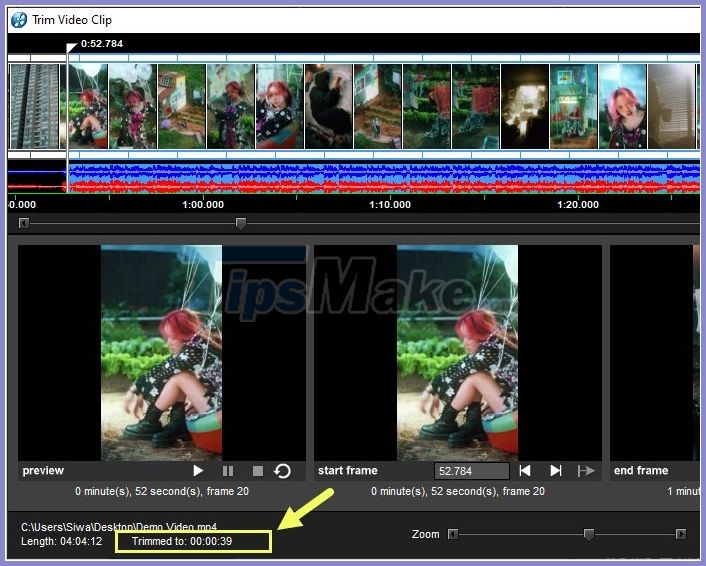Click the 1:10.000 mark on time ruler
The height and width of the screenshot is (566, 706).
coord(390,205)
